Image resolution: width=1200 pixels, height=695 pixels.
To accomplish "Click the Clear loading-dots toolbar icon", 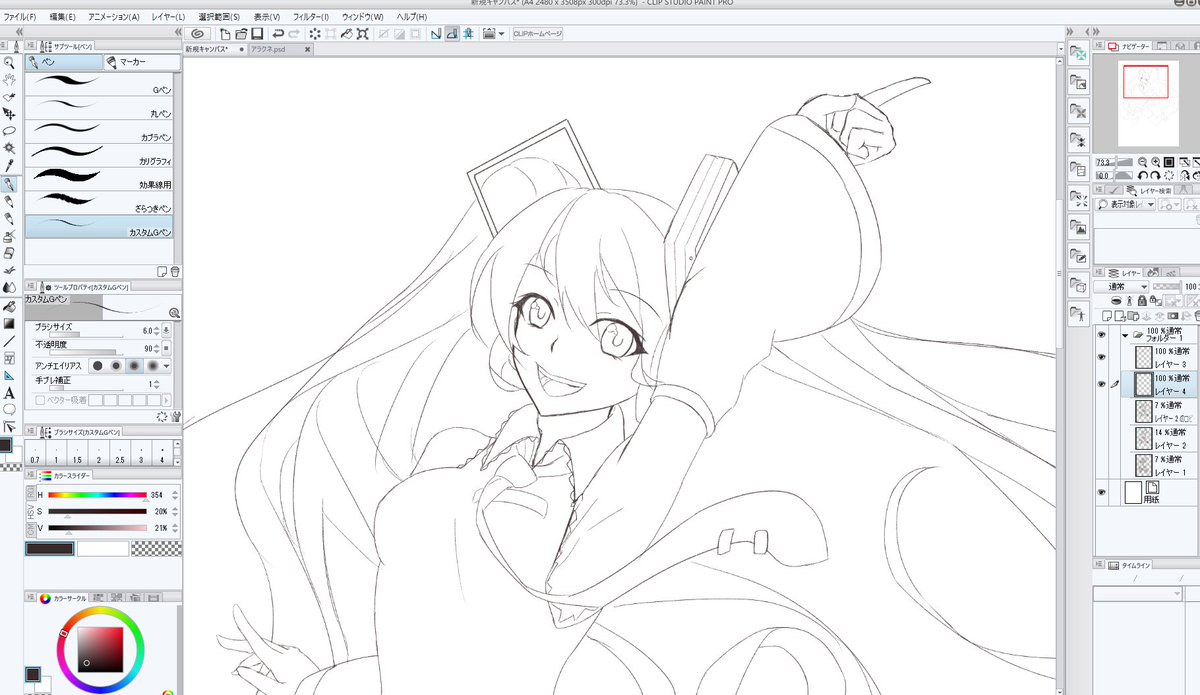I will point(314,33).
